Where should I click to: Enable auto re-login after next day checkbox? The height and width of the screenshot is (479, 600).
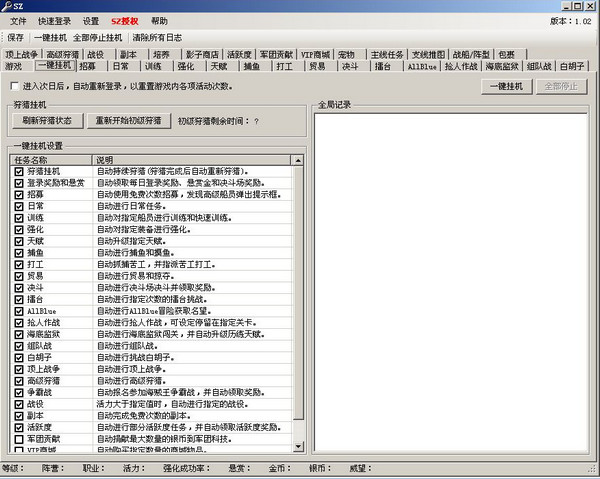point(15,86)
